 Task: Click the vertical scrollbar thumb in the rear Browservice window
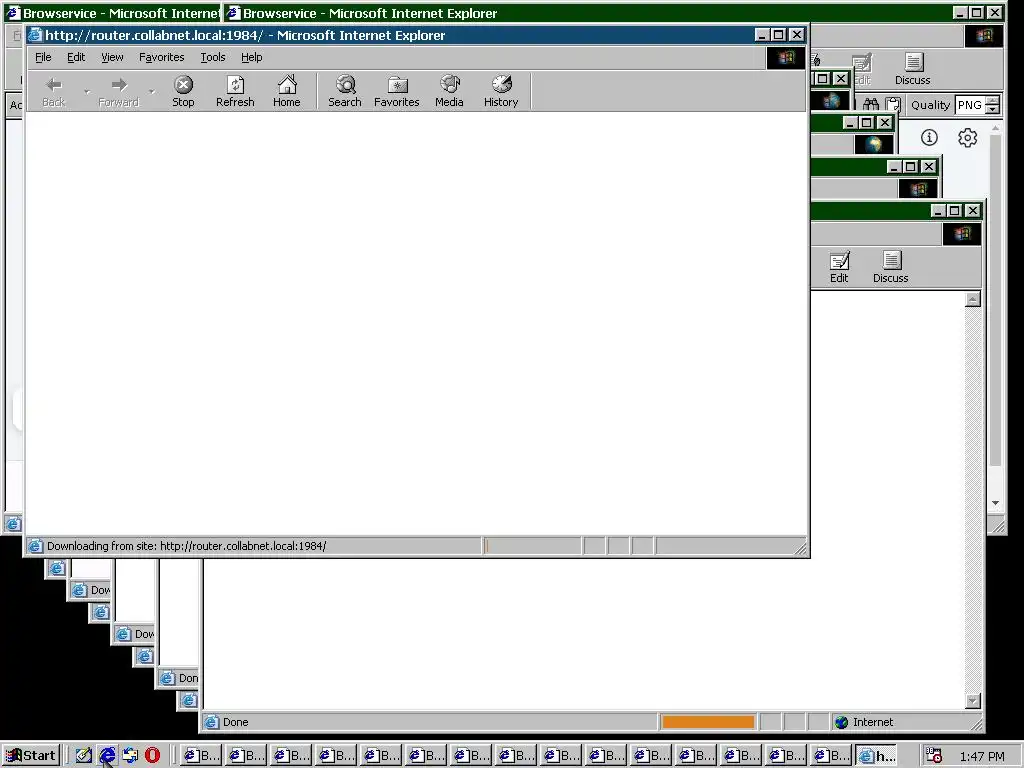[995, 300]
